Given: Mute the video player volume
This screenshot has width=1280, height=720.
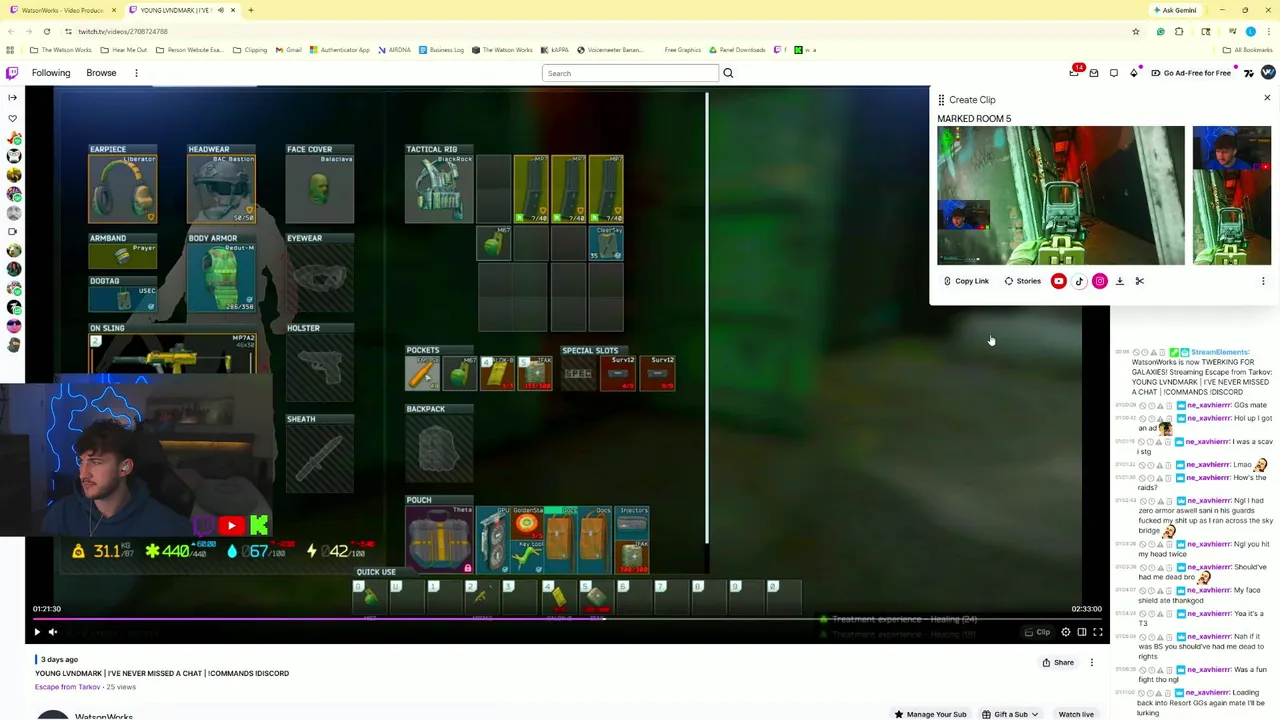Looking at the screenshot, I should (x=53, y=632).
